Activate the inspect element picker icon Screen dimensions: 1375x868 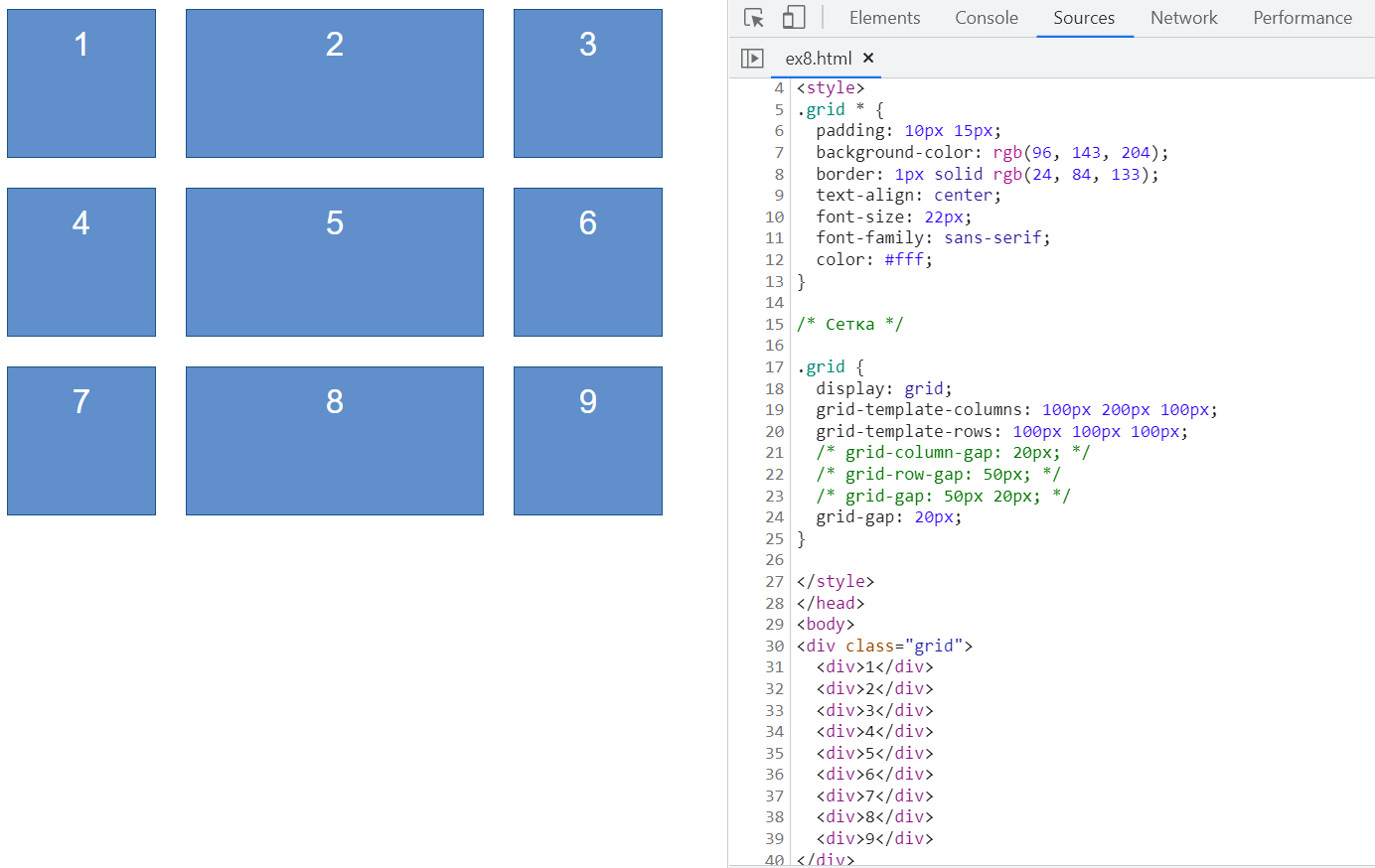click(754, 18)
